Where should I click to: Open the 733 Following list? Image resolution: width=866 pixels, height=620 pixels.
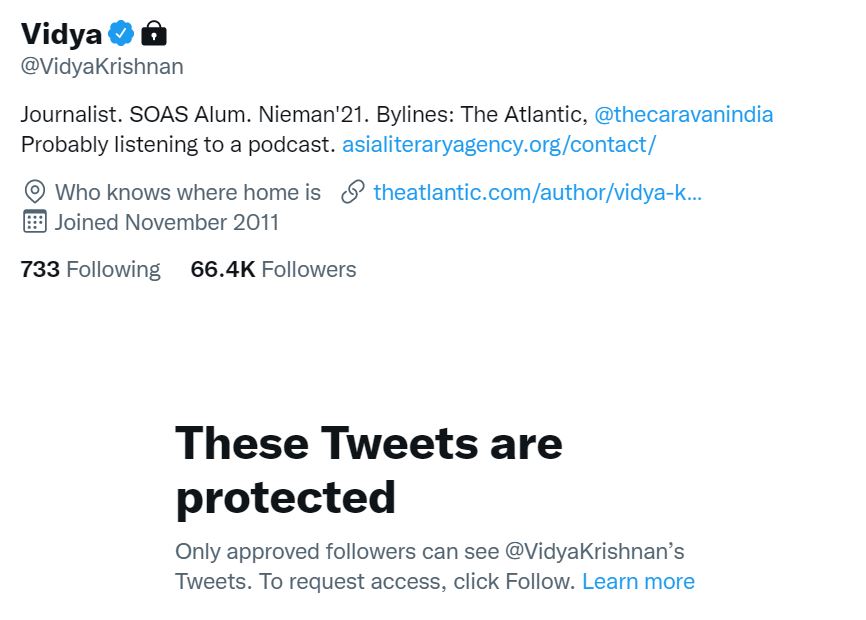90,269
